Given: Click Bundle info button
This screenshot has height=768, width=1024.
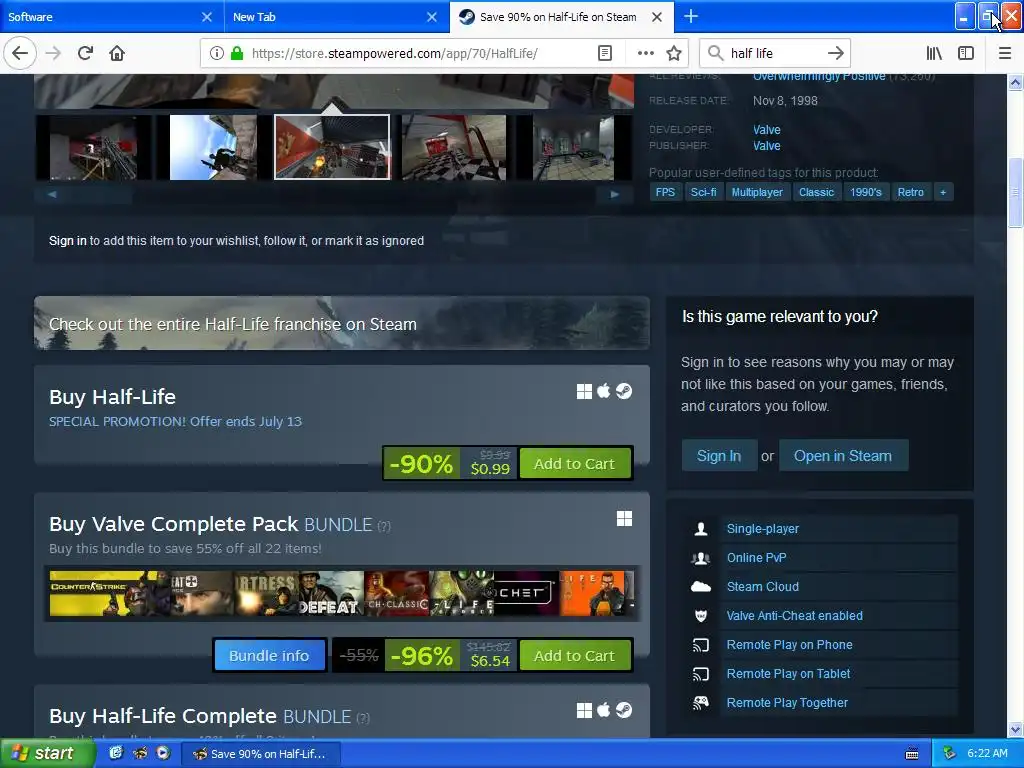Looking at the screenshot, I should pyautogui.click(x=269, y=655).
